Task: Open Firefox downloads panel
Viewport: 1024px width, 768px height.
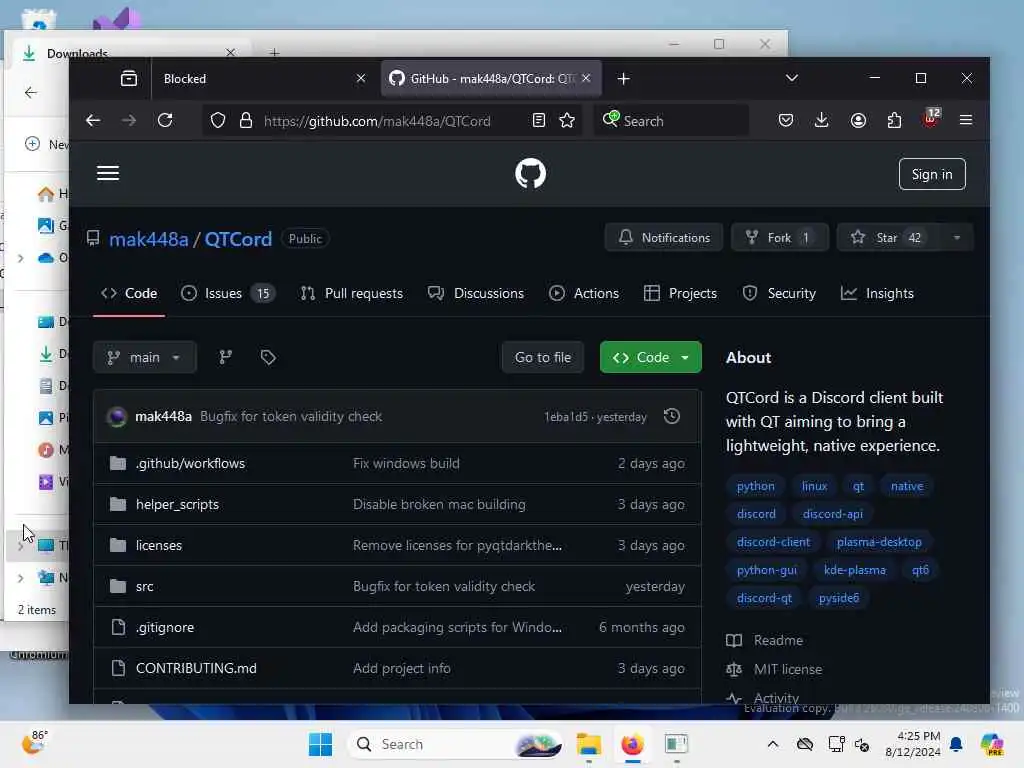Action: (x=822, y=120)
